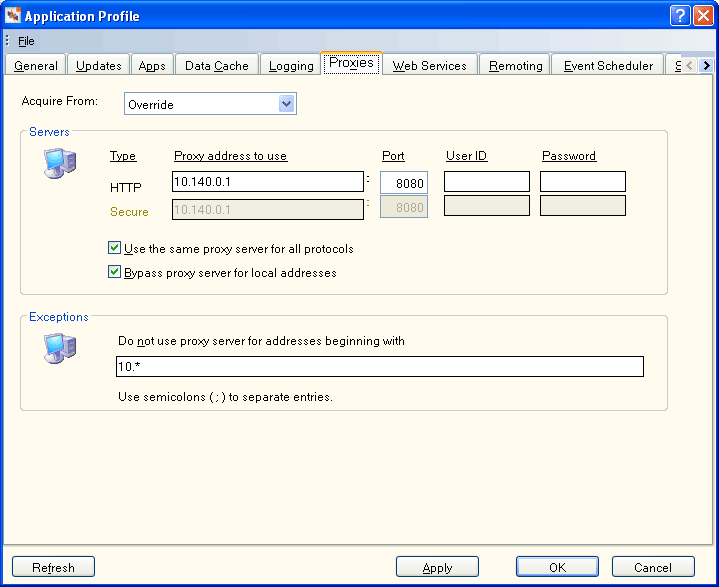Click the menu bar grip handle

pos(7,40)
